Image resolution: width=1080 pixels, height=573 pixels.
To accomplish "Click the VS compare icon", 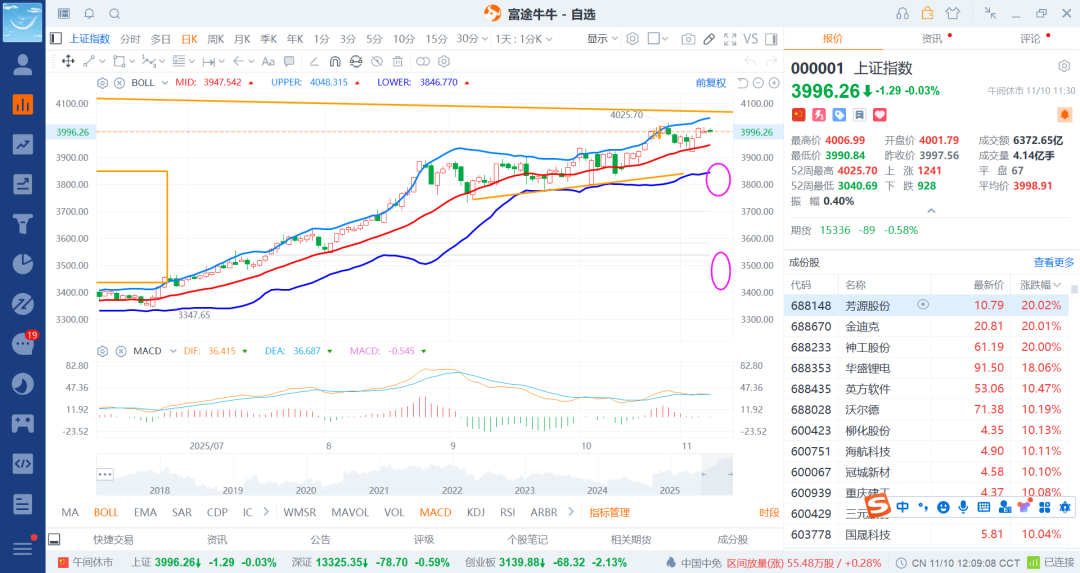I will pos(750,39).
